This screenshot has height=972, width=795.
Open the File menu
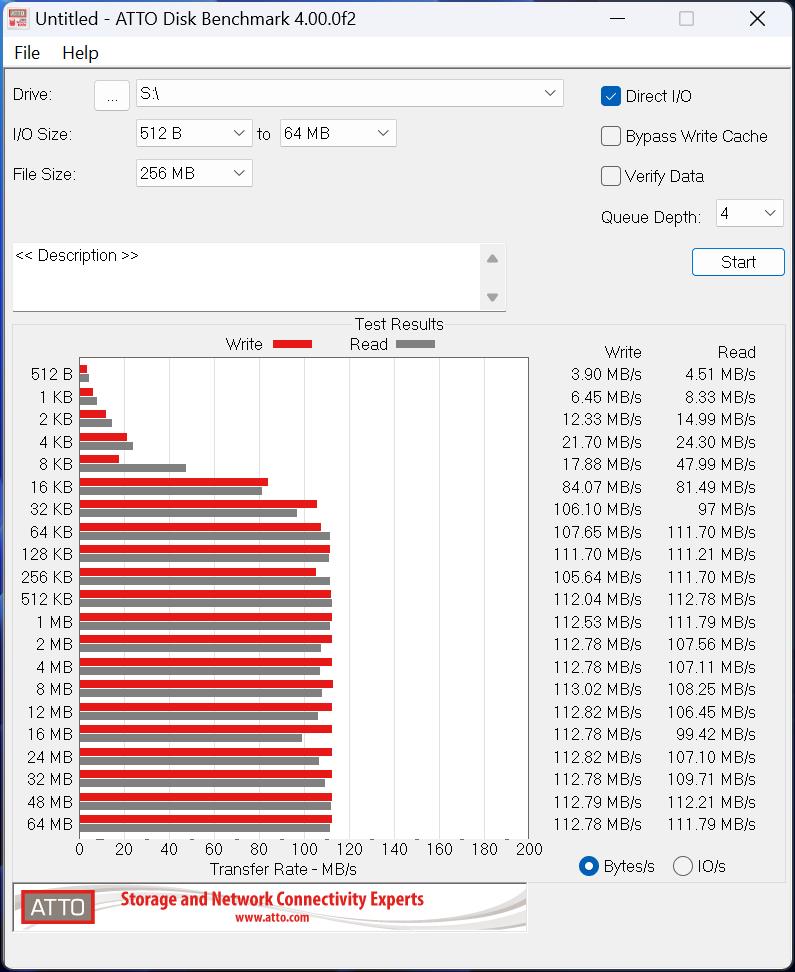[27, 53]
